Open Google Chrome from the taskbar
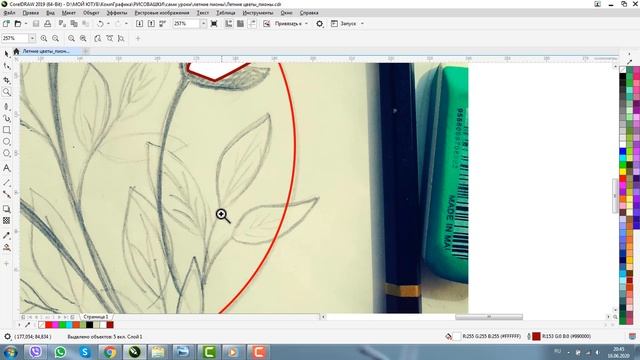Image resolution: width=640 pixels, height=360 pixels. tap(109, 352)
